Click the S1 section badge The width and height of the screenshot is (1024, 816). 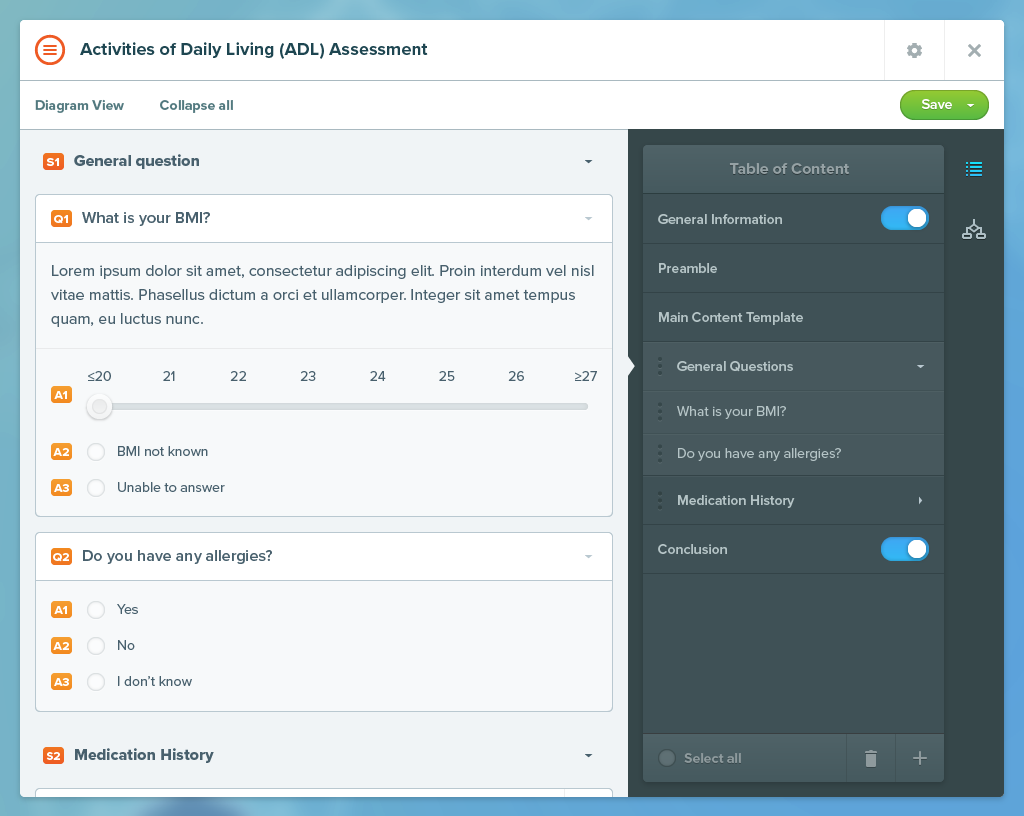(54, 161)
